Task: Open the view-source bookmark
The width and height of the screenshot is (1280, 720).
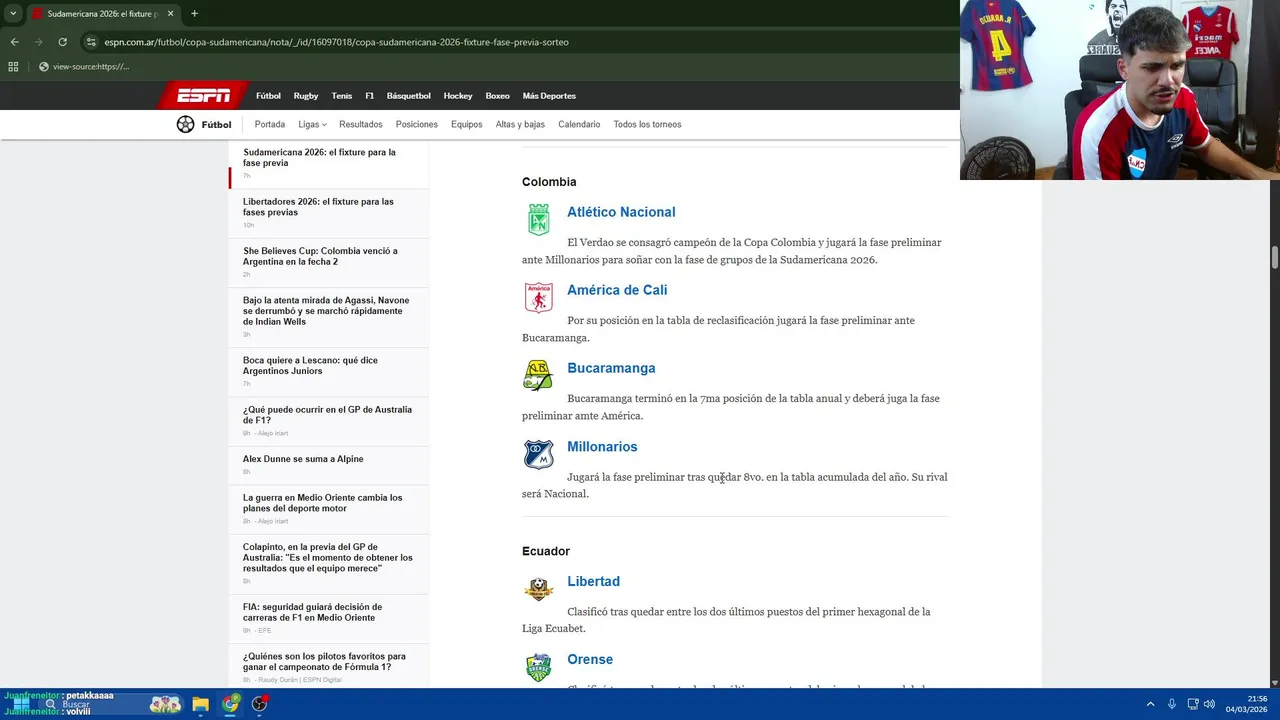Action: click(84, 67)
